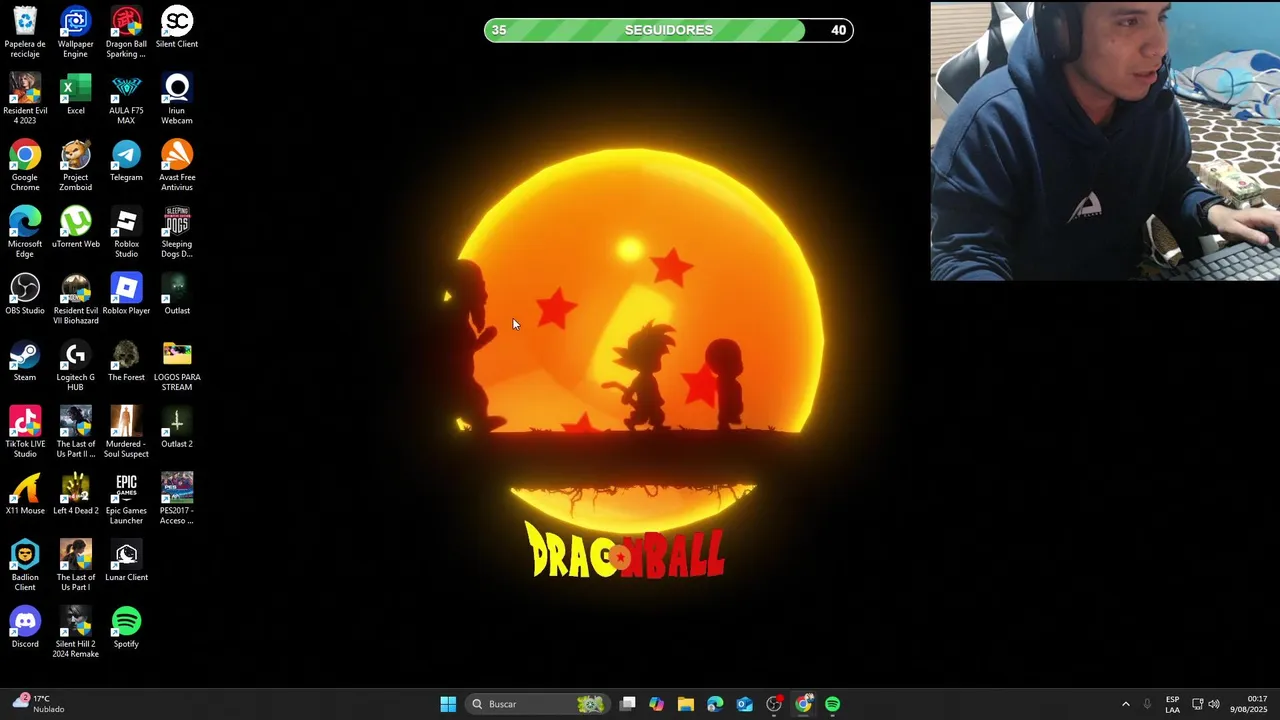Open the clock and date 00:17
The width and height of the screenshot is (1280, 720).
[x=1250, y=704]
